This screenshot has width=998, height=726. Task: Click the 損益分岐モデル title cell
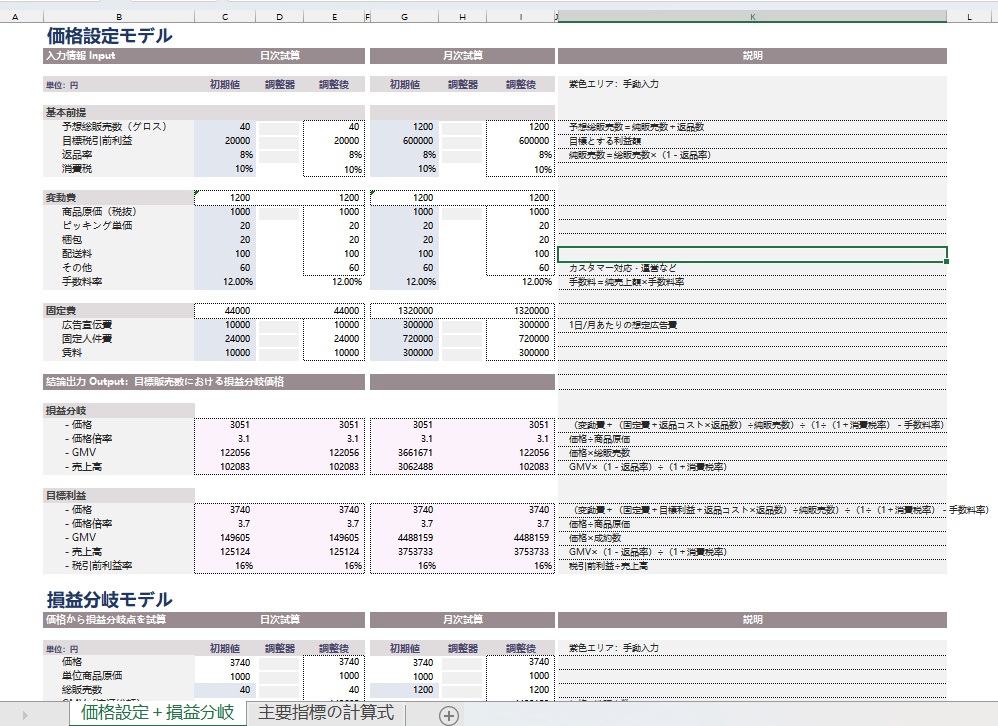(x=109, y=599)
